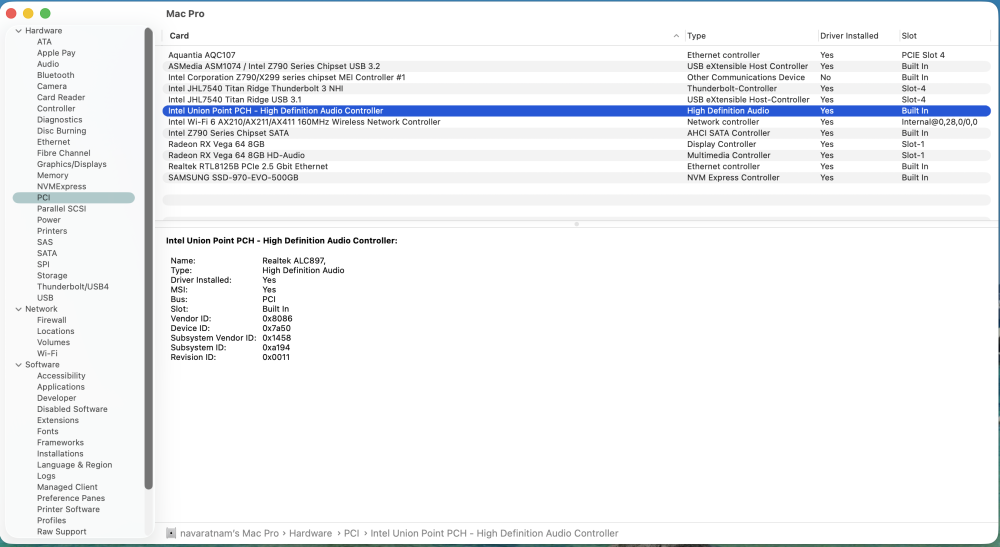Select Realtek RTL8125B Ethernet row

point(577,167)
